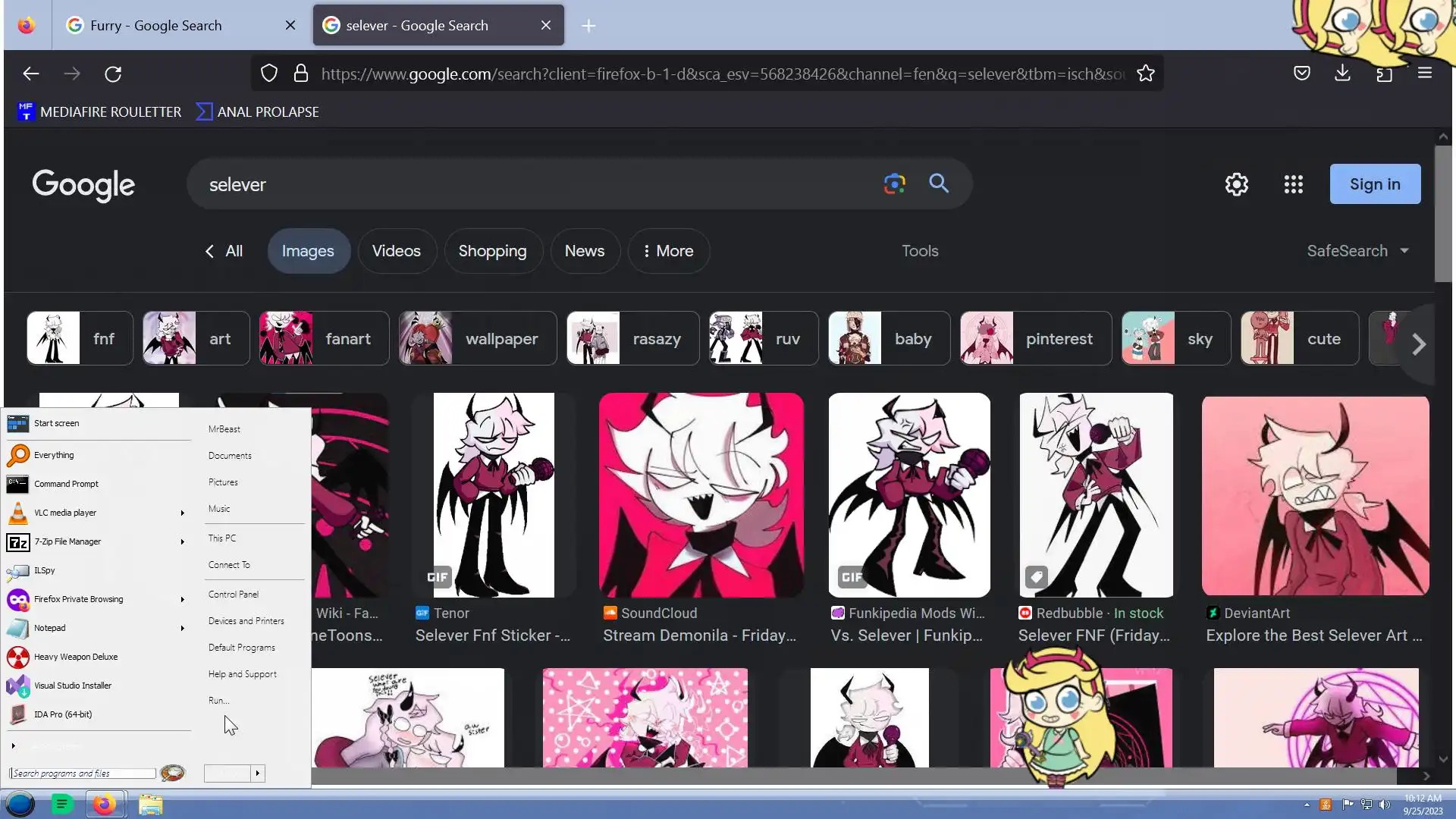Switch to Furry Google Search tab
1456x819 pixels.
point(156,26)
